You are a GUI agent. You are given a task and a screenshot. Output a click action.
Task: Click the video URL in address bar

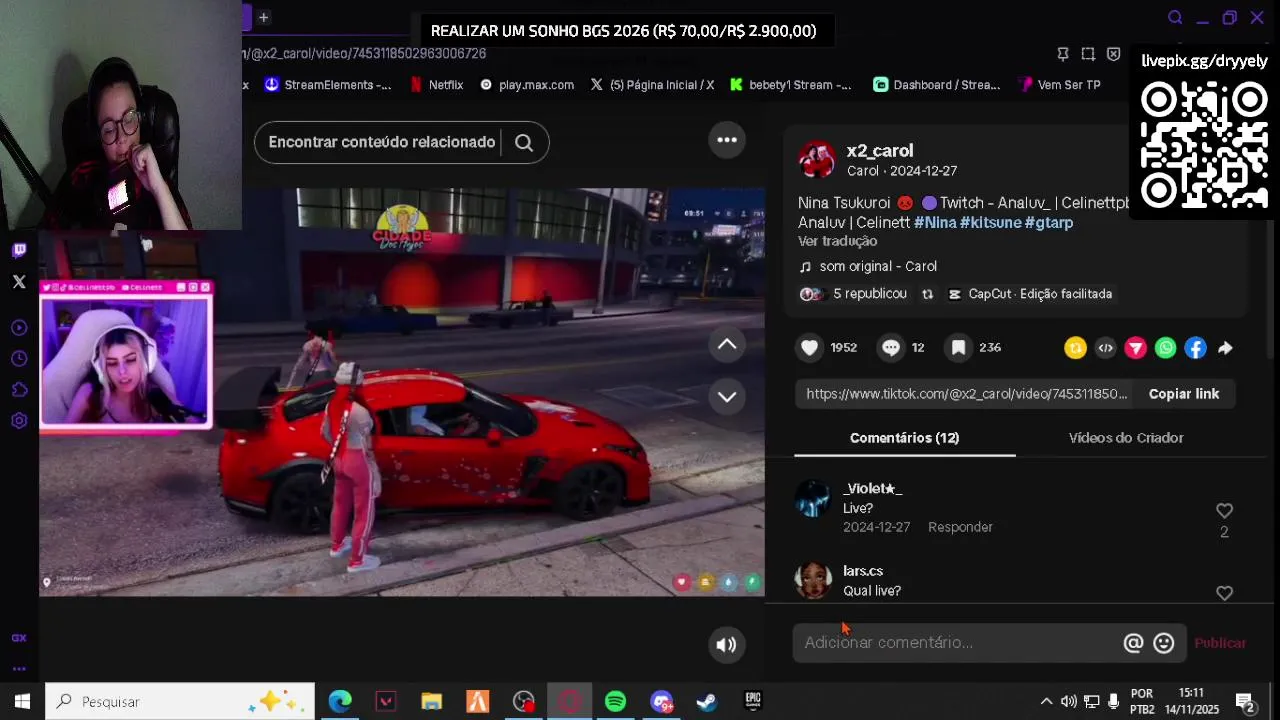365,54
